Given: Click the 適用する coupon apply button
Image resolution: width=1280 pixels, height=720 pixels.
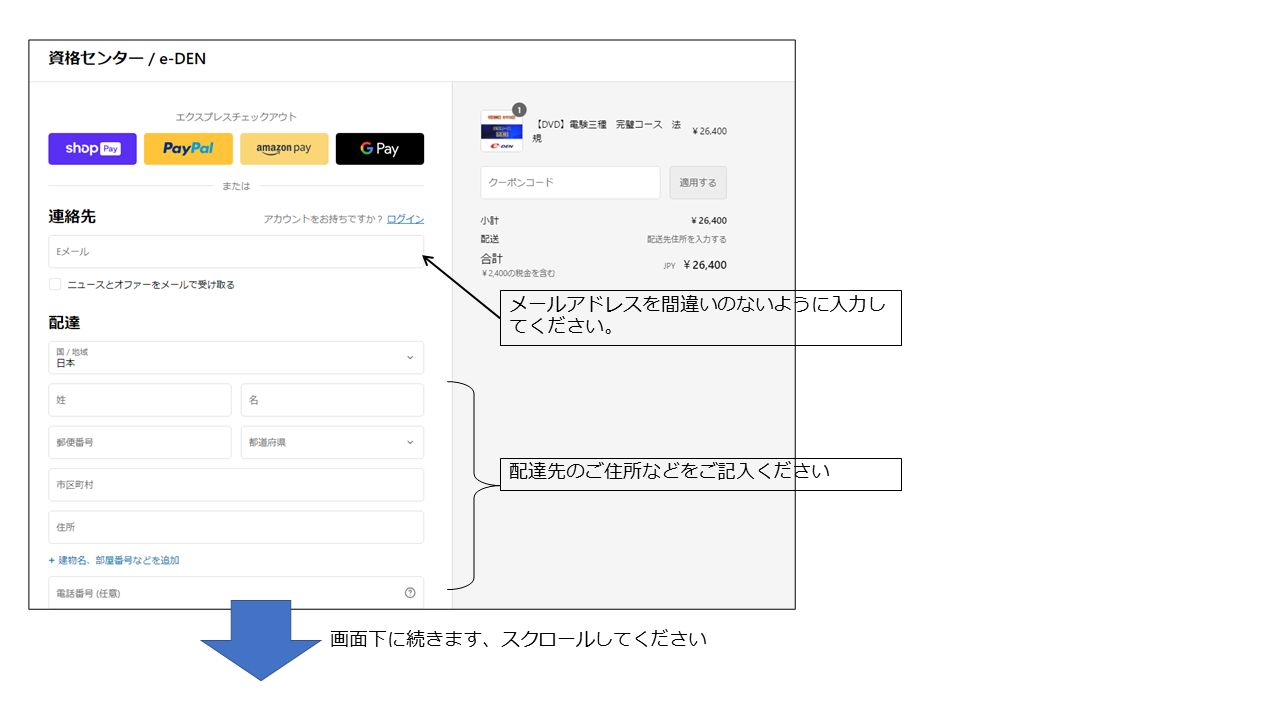Looking at the screenshot, I should click(698, 183).
